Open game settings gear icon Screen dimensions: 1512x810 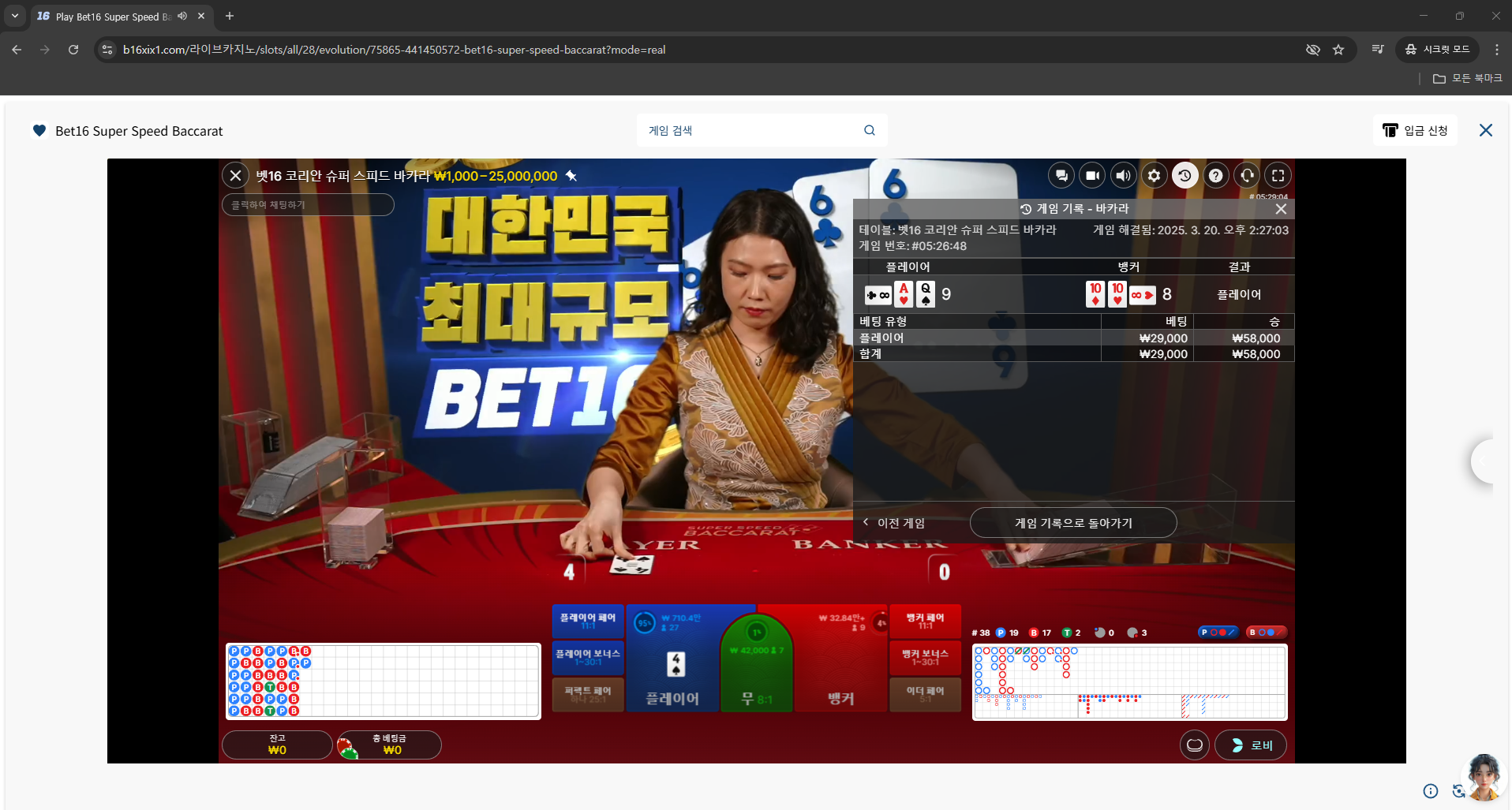coord(1154,176)
